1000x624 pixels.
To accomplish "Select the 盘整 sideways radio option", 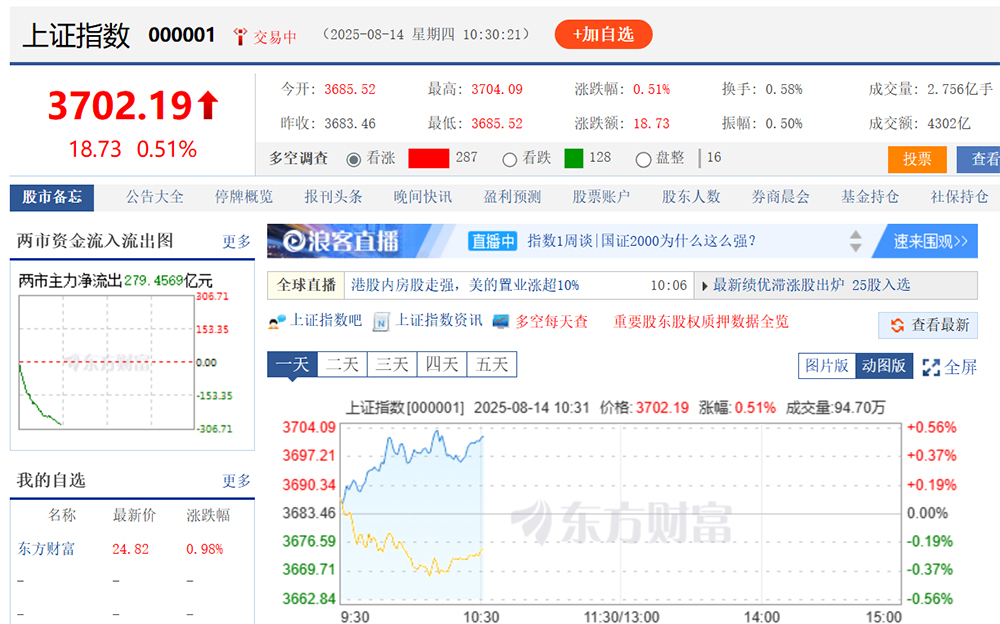I will coord(643,159).
